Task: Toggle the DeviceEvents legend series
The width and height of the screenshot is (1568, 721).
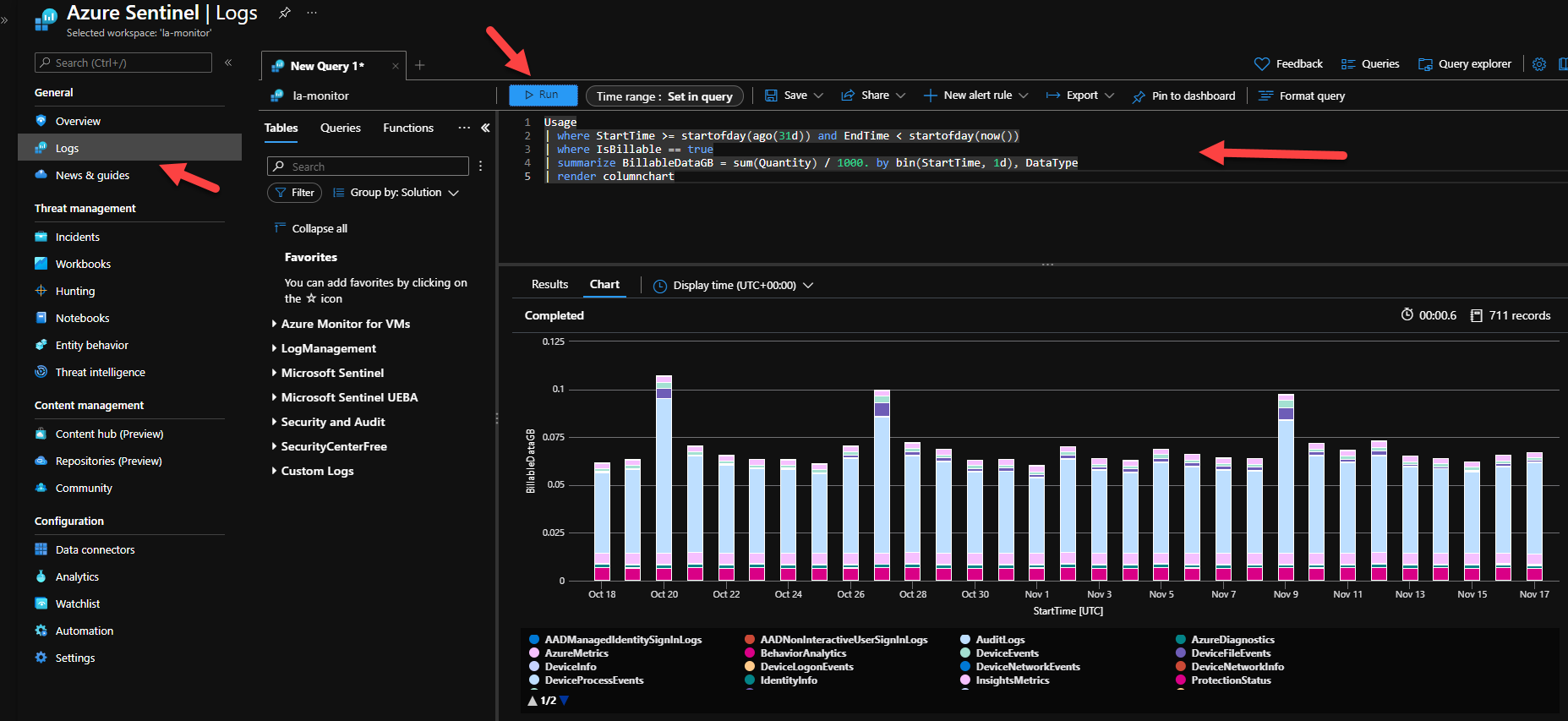Action: click(x=1007, y=653)
